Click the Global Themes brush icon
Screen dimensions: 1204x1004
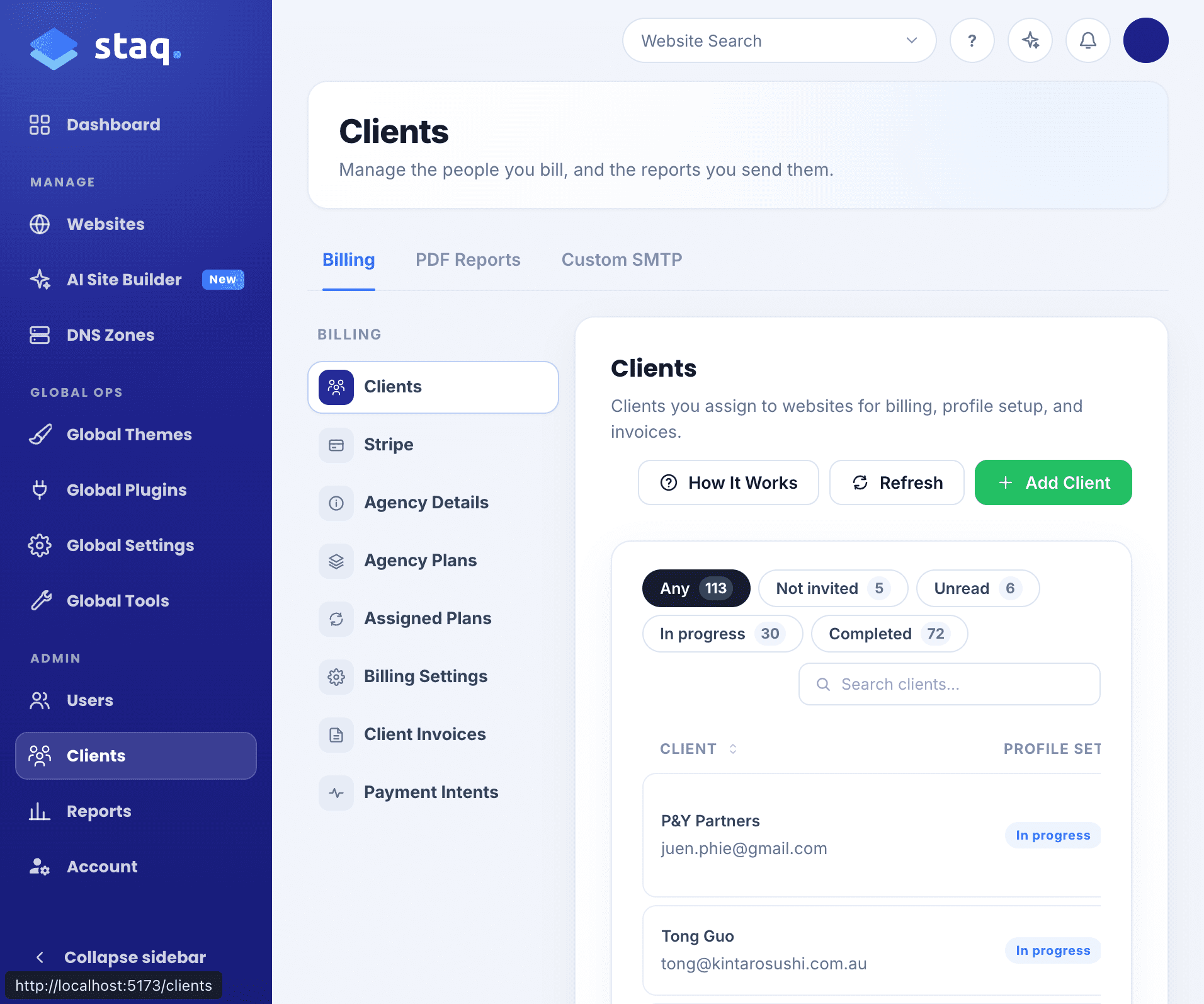pos(40,435)
